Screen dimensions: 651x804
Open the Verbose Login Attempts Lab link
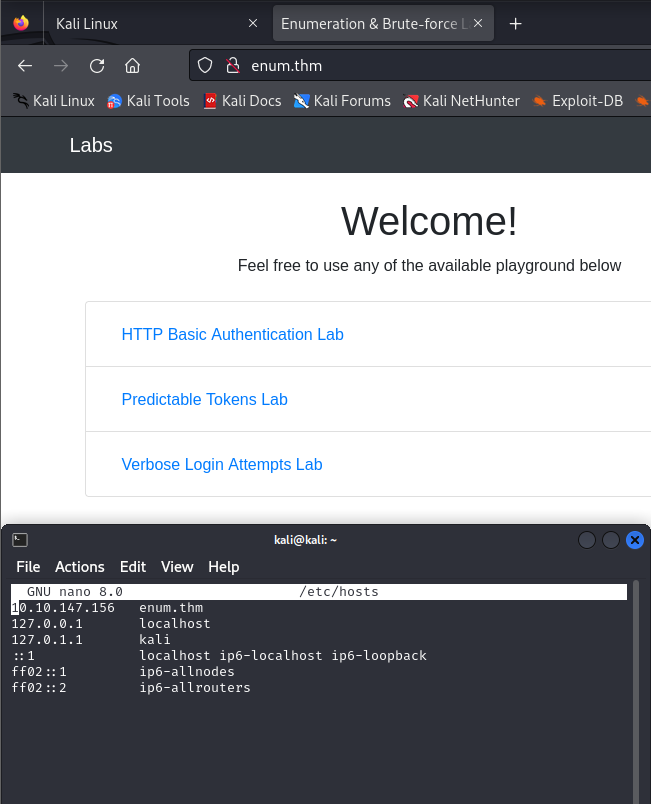[222, 464]
